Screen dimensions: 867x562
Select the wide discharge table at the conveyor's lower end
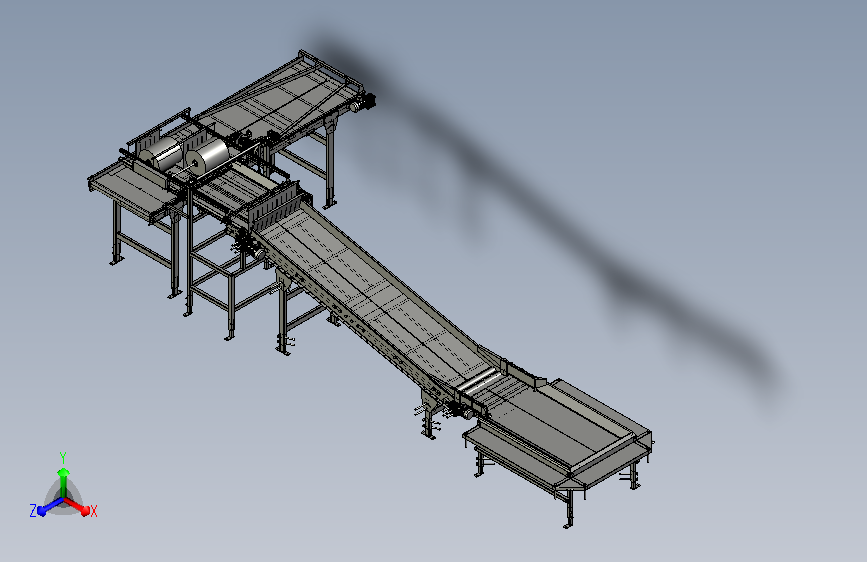tap(558, 434)
